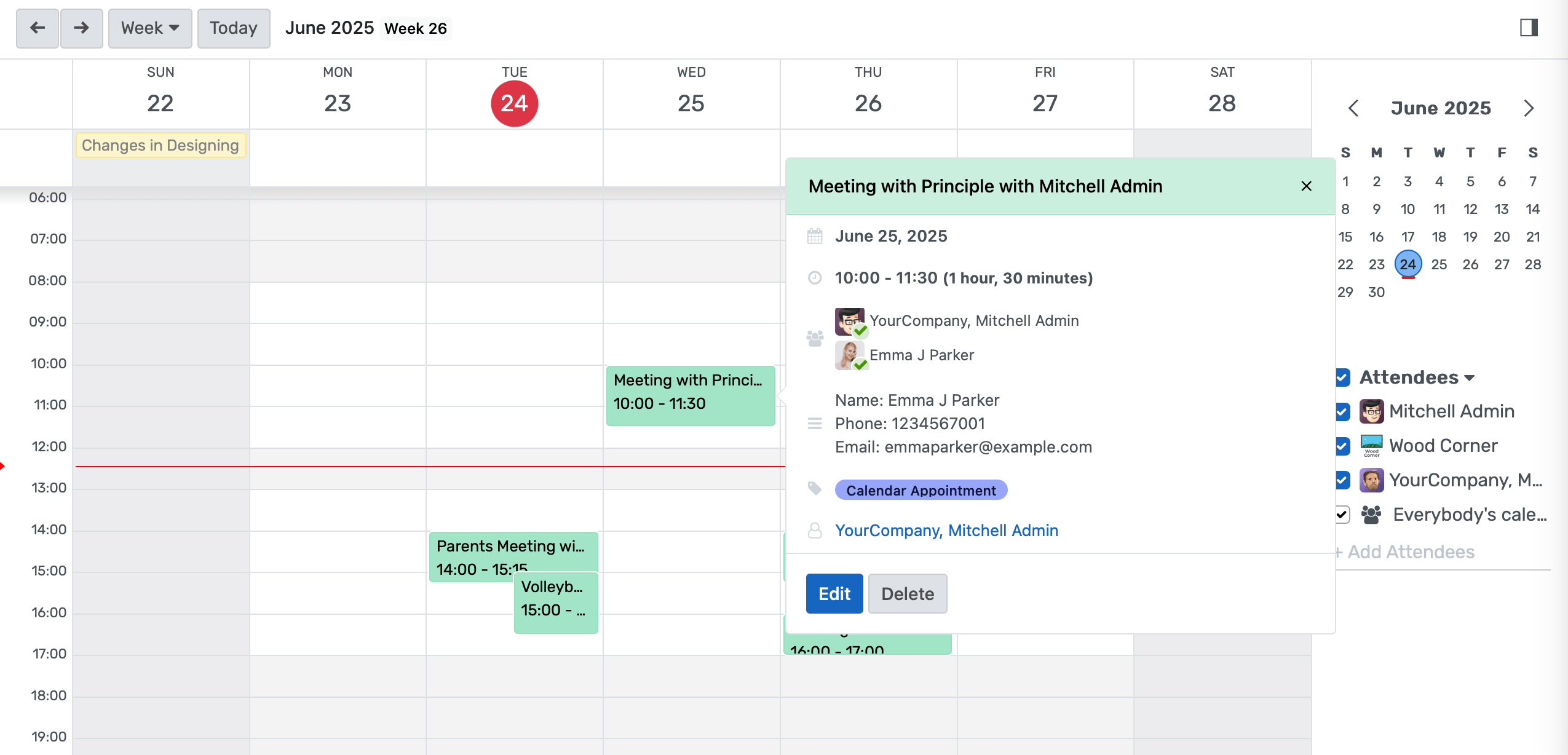
Task: Edit the Meeting with Principle event
Action: click(x=833, y=593)
